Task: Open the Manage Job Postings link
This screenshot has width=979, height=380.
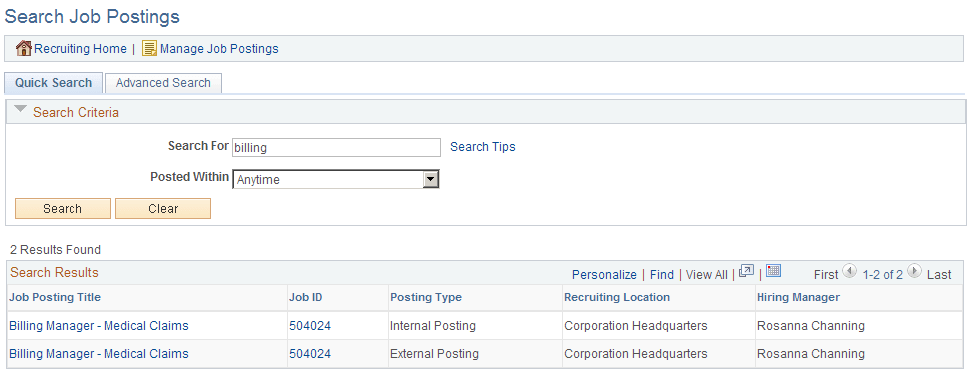Action: (219, 49)
